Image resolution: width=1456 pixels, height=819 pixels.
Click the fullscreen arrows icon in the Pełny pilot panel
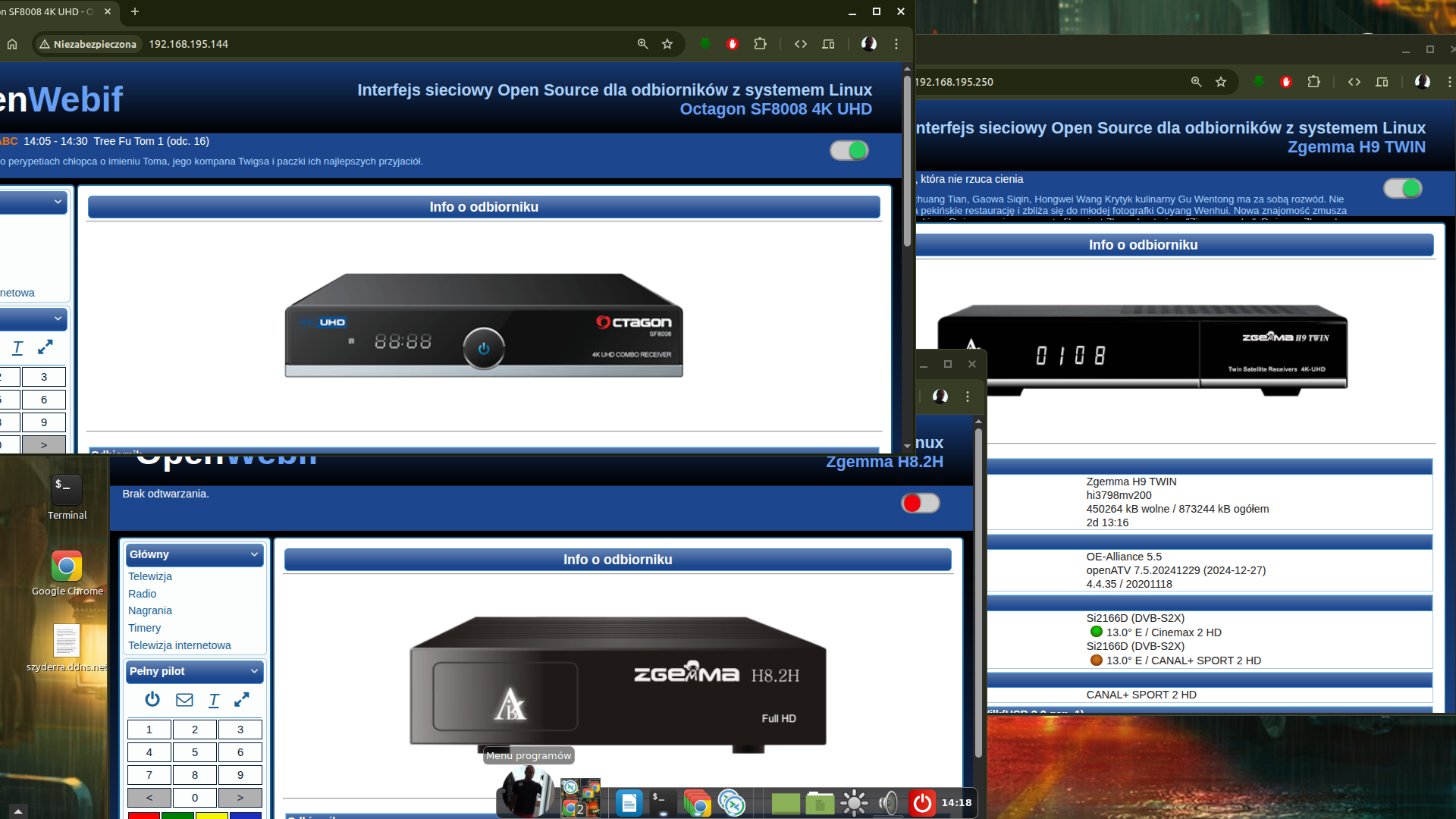[242, 699]
